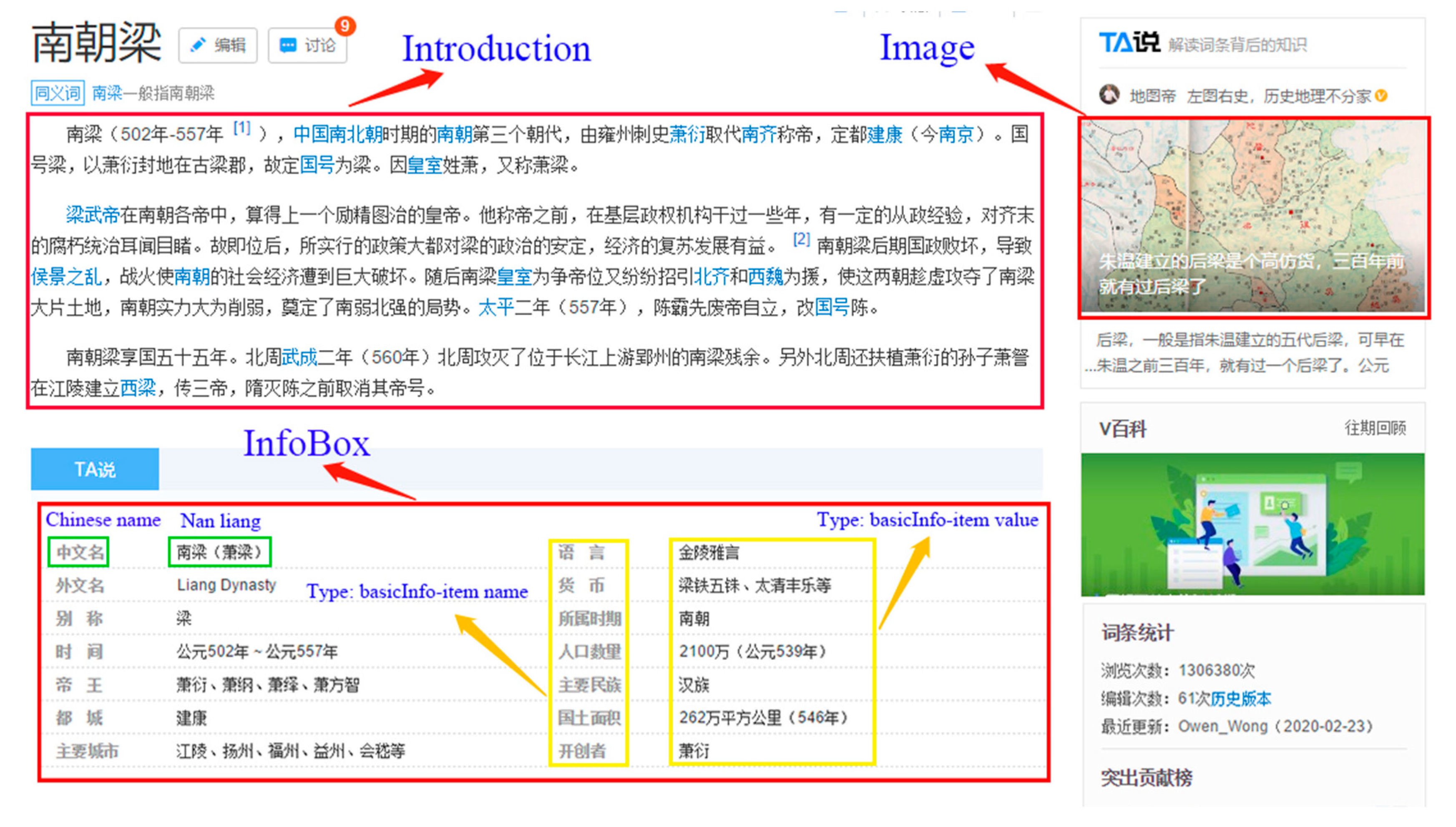The image size is (1456, 827).
Task: Click the 别称 infobox label
Action: 79,619
